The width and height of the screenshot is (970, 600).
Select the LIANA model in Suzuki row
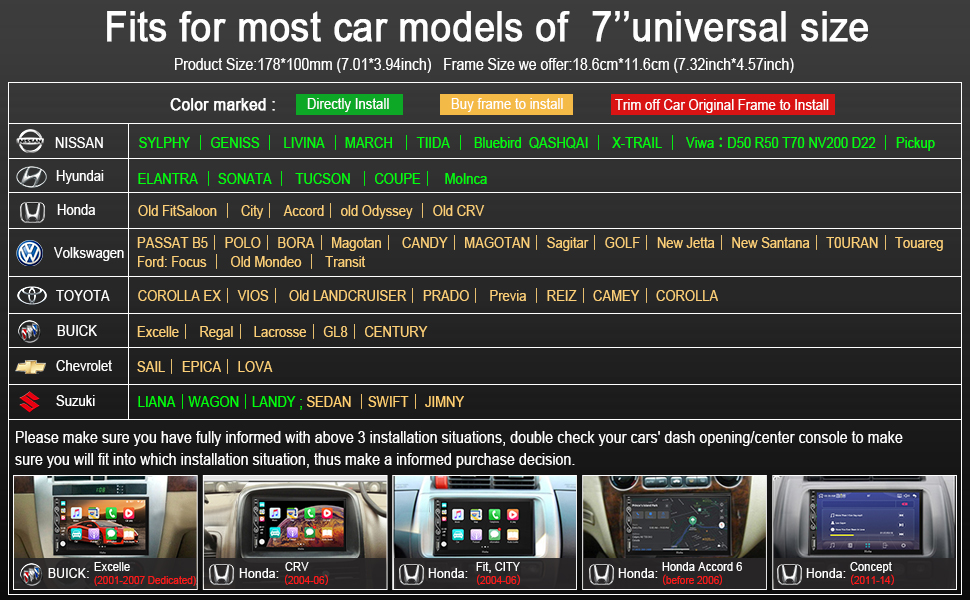click(x=157, y=402)
